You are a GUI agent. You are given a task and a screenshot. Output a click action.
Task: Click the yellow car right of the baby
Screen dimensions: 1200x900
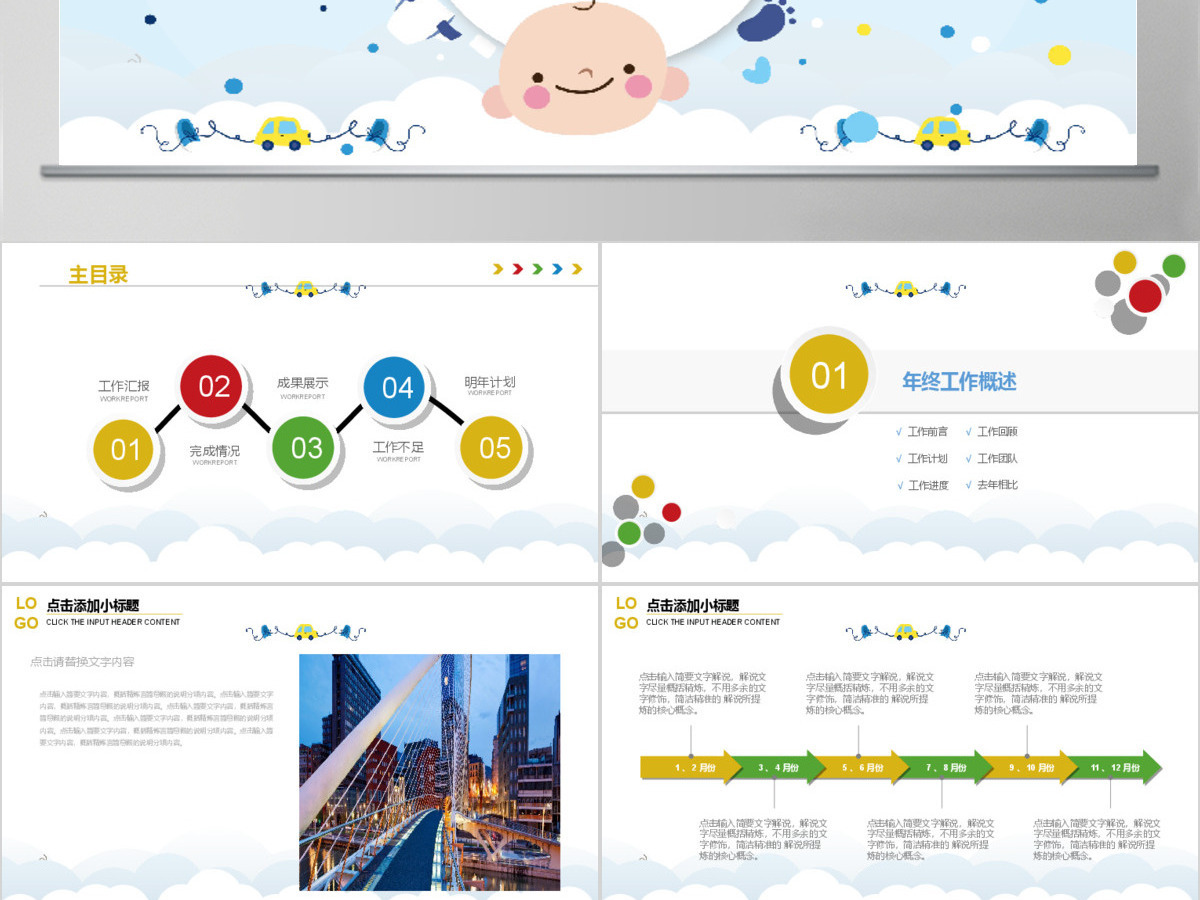(x=942, y=133)
